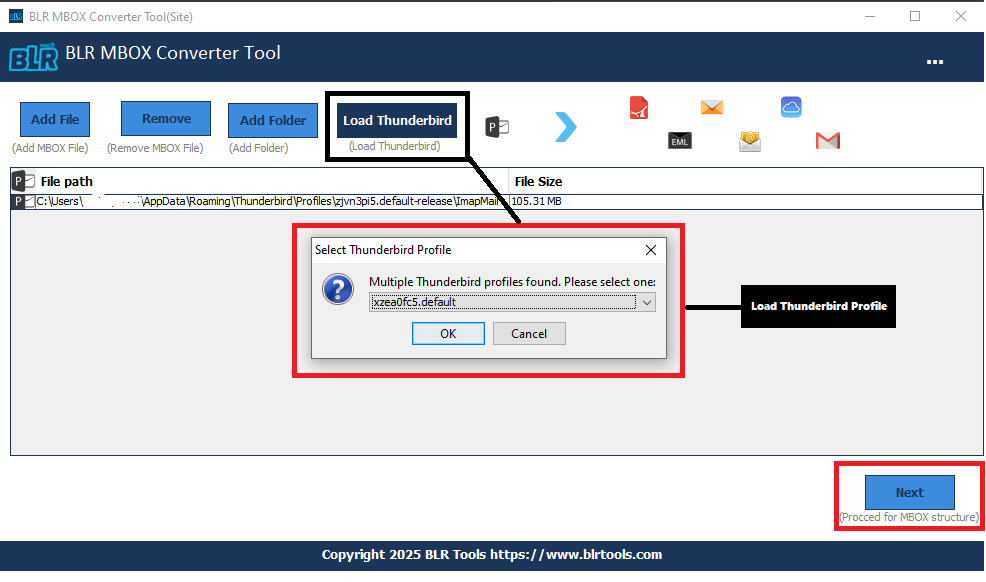Click the Remove button
This screenshot has width=986, height=582.
click(x=166, y=119)
